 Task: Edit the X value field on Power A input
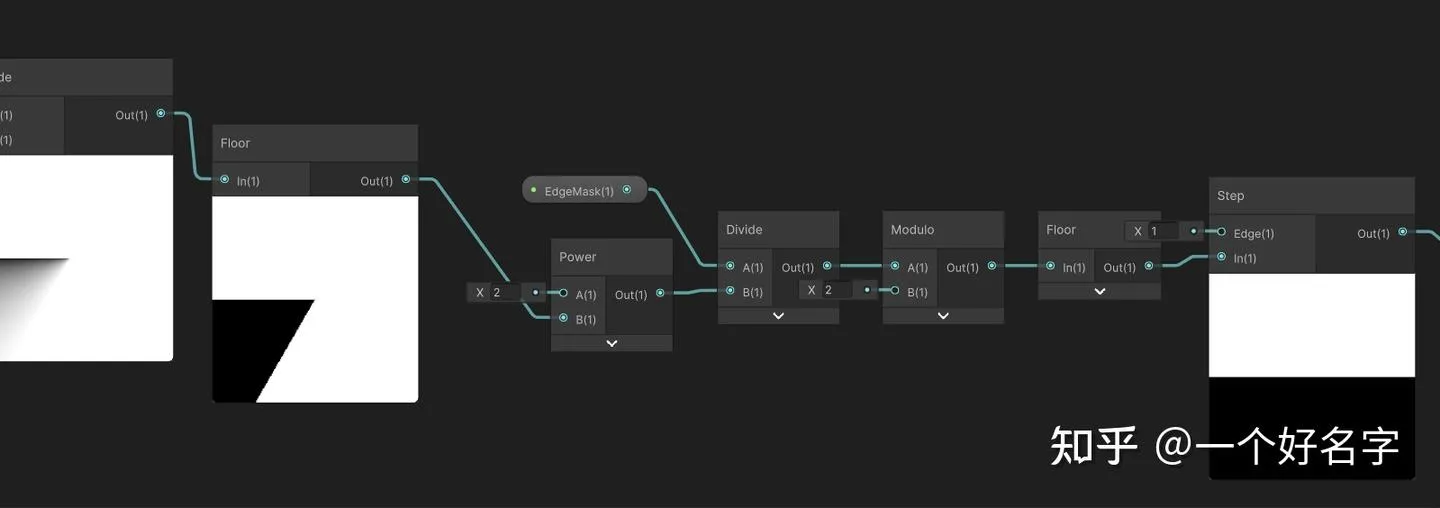point(507,292)
